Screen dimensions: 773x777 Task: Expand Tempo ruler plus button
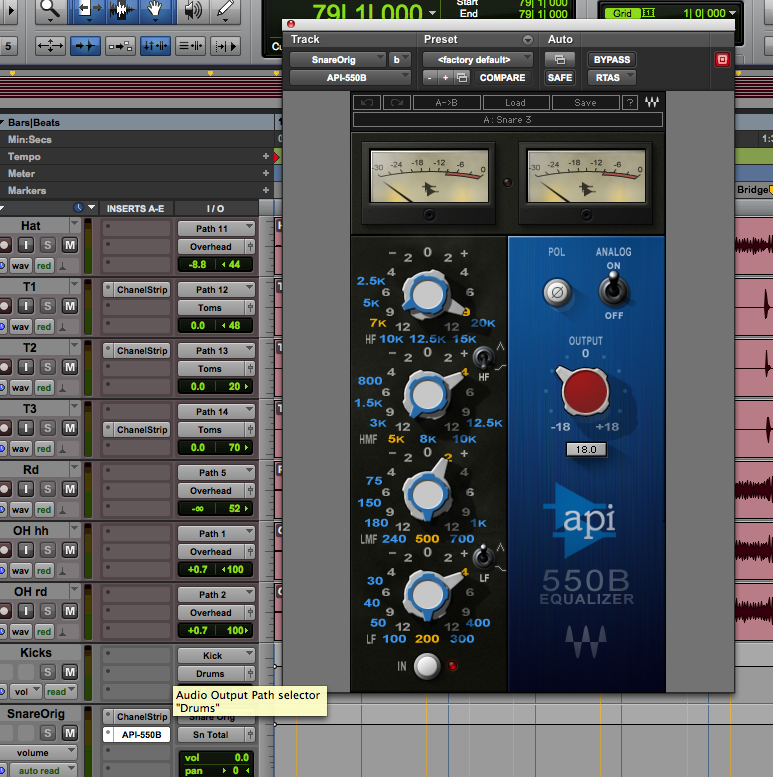pos(266,157)
